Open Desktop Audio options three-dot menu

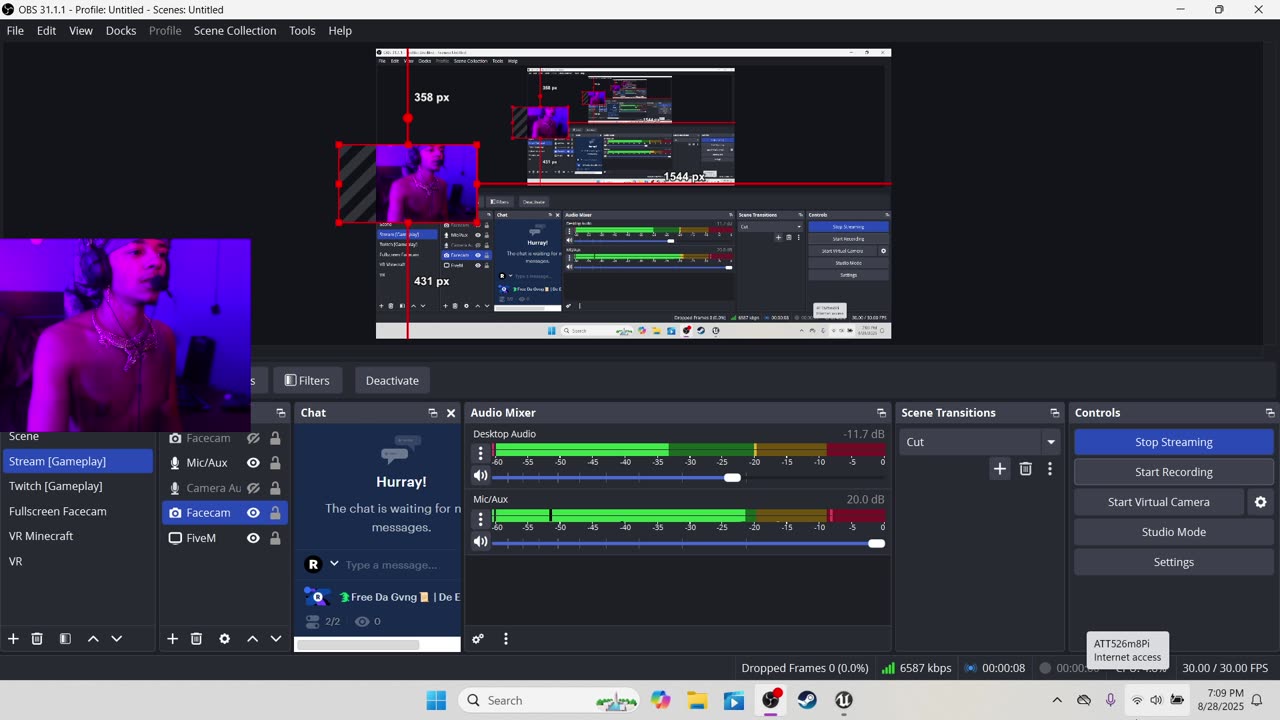pos(481,453)
